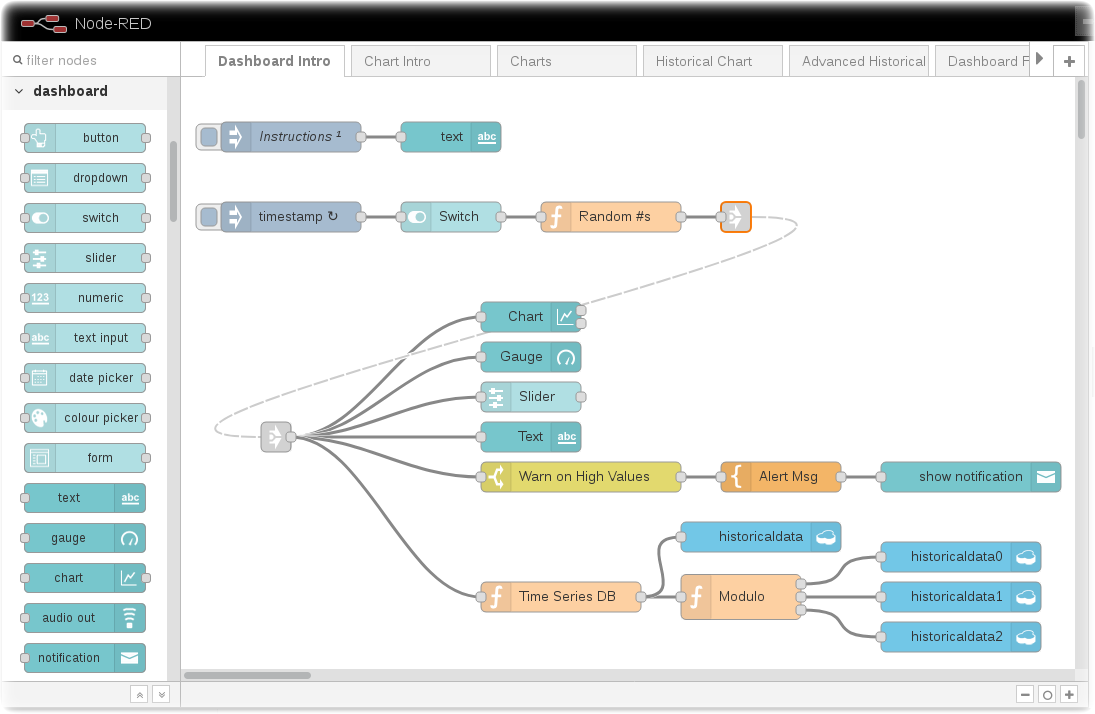Click the colour picker palette icon

[x=40, y=418]
